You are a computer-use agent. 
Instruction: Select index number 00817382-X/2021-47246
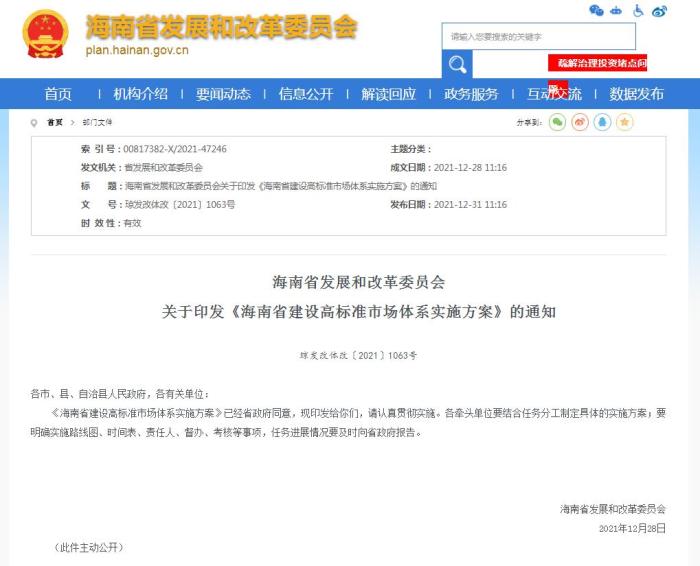(175, 149)
